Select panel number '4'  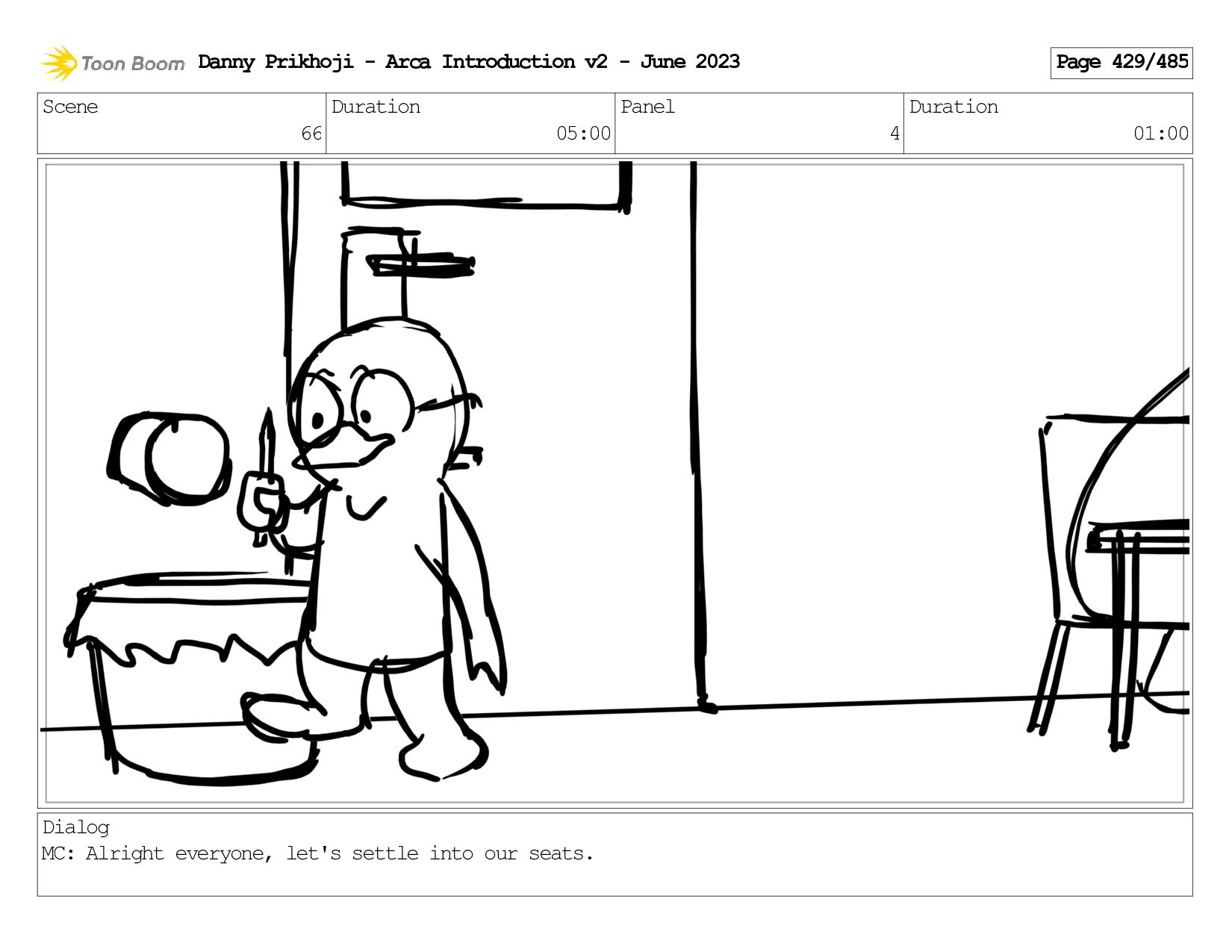pos(895,134)
